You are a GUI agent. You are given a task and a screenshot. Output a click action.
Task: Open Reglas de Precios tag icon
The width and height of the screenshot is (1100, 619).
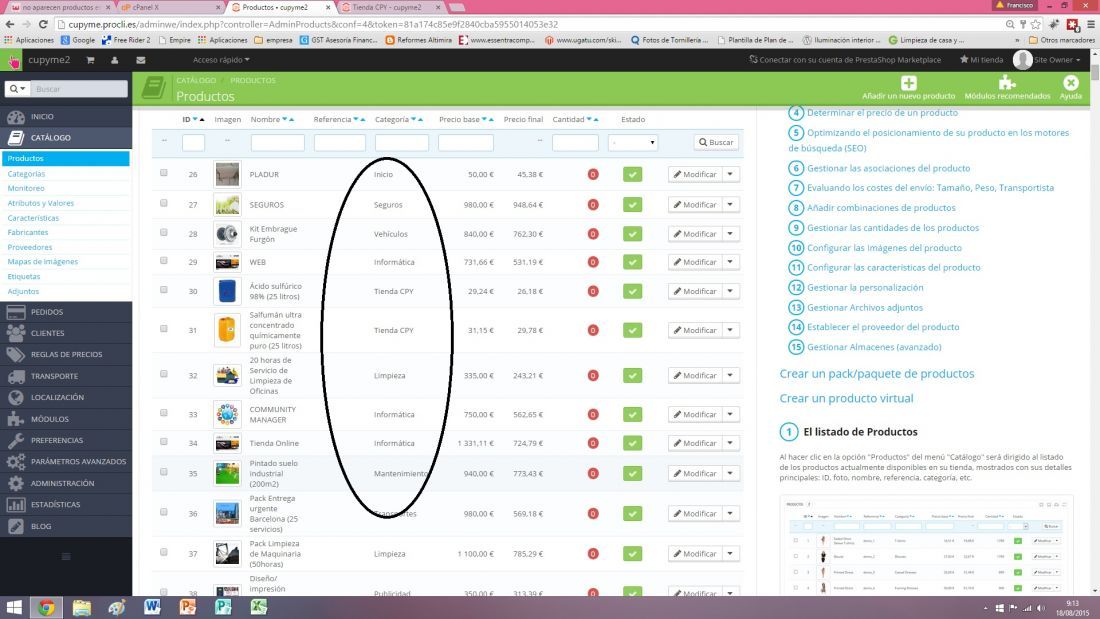[x=15, y=354]
